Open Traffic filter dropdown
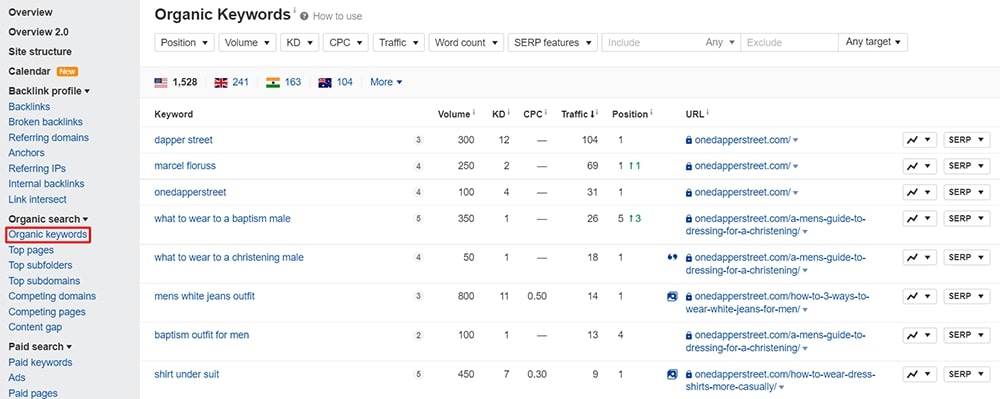 399,43
